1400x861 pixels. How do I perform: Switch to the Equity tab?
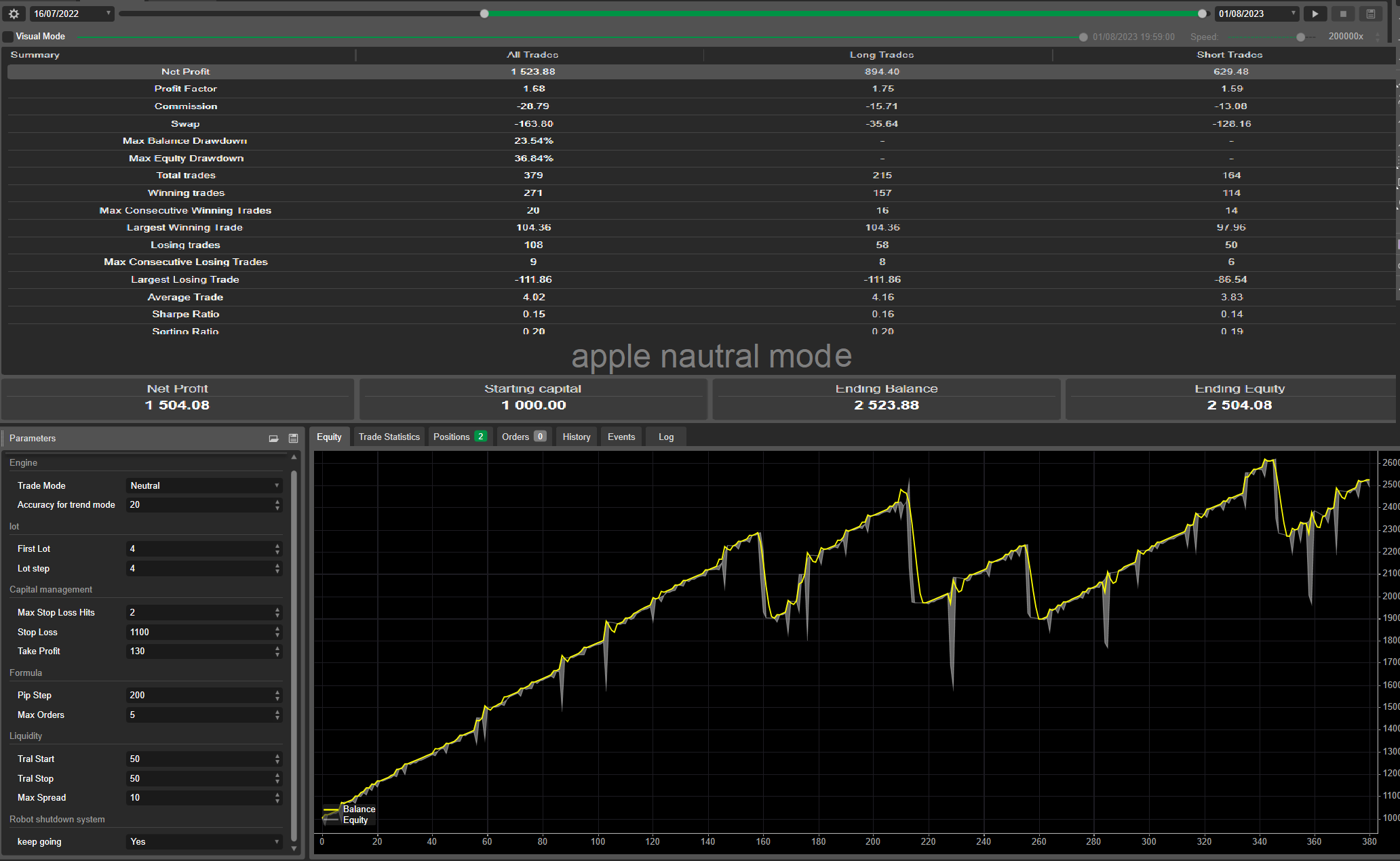(x=329, y=437)
